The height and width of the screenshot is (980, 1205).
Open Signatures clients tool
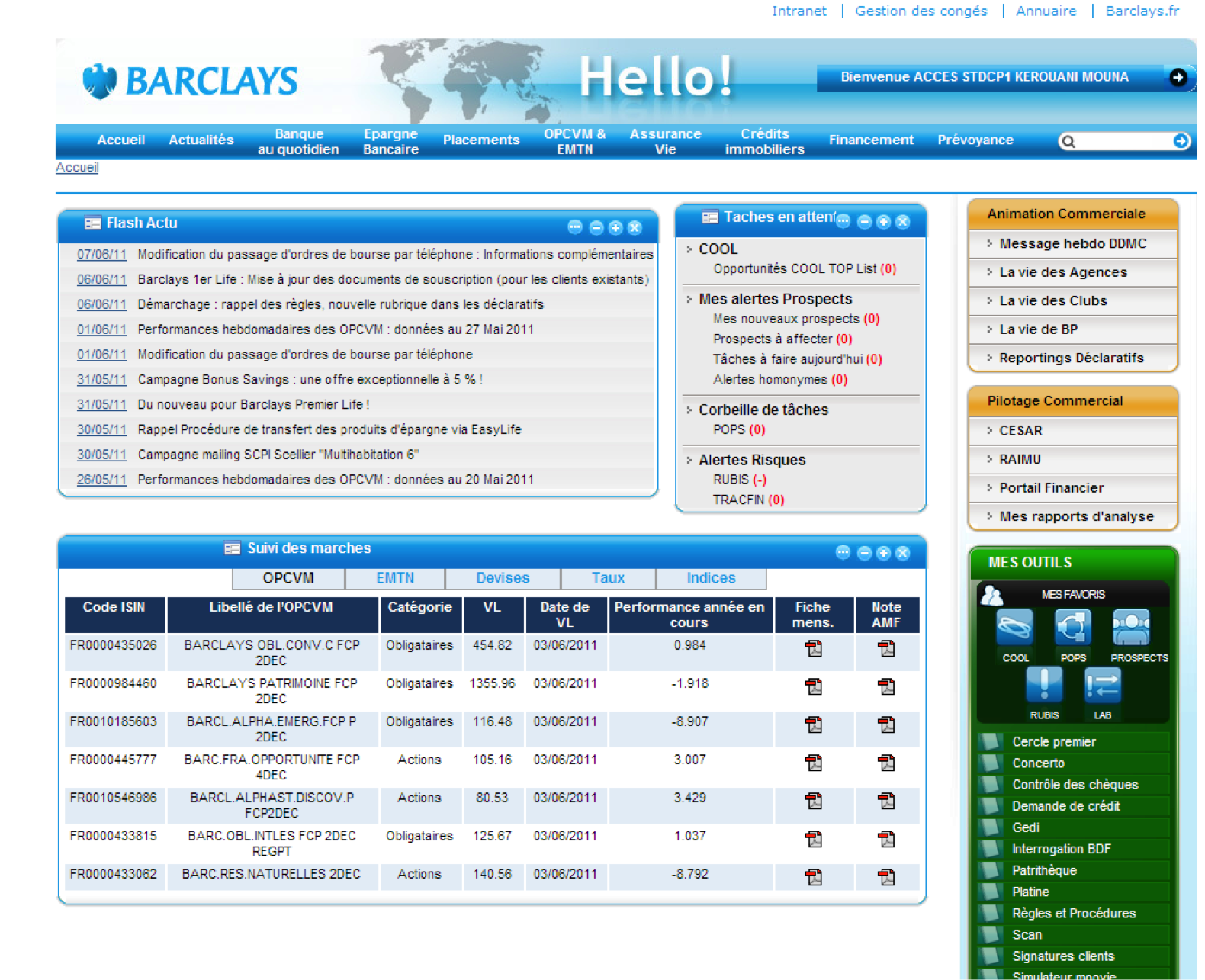click(1062, 956)
